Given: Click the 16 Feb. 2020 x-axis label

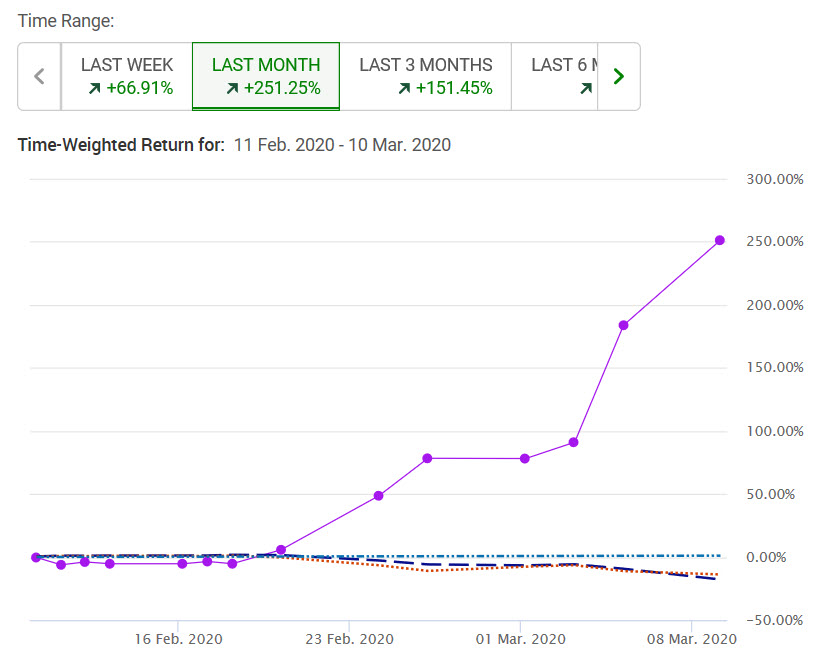Looking at the screenshot, I should click(x=179, y=638).
